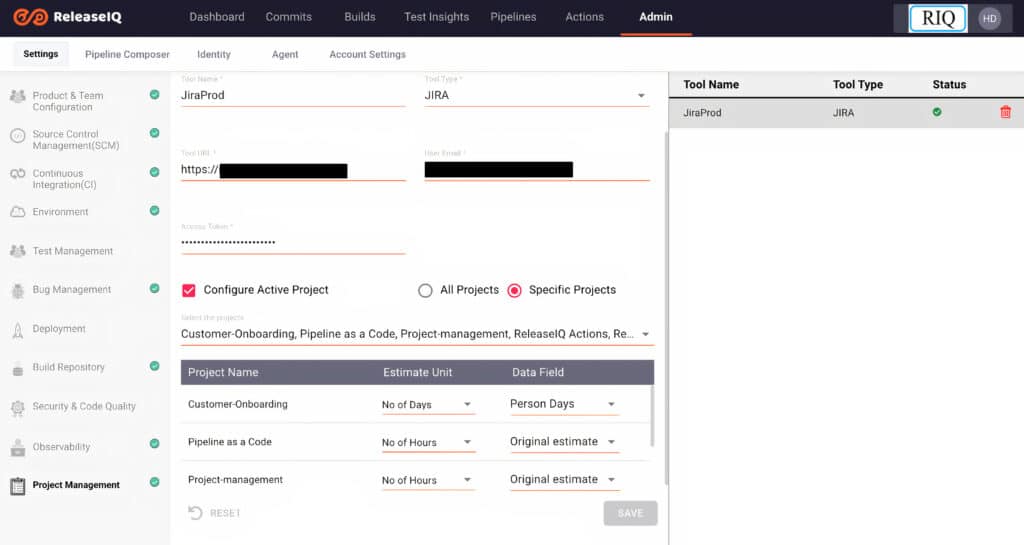Image resolution: width=1024 pixels, height=545 pixels.
Task: Click green check next to Observability
Action: click(x=155, y=444)
